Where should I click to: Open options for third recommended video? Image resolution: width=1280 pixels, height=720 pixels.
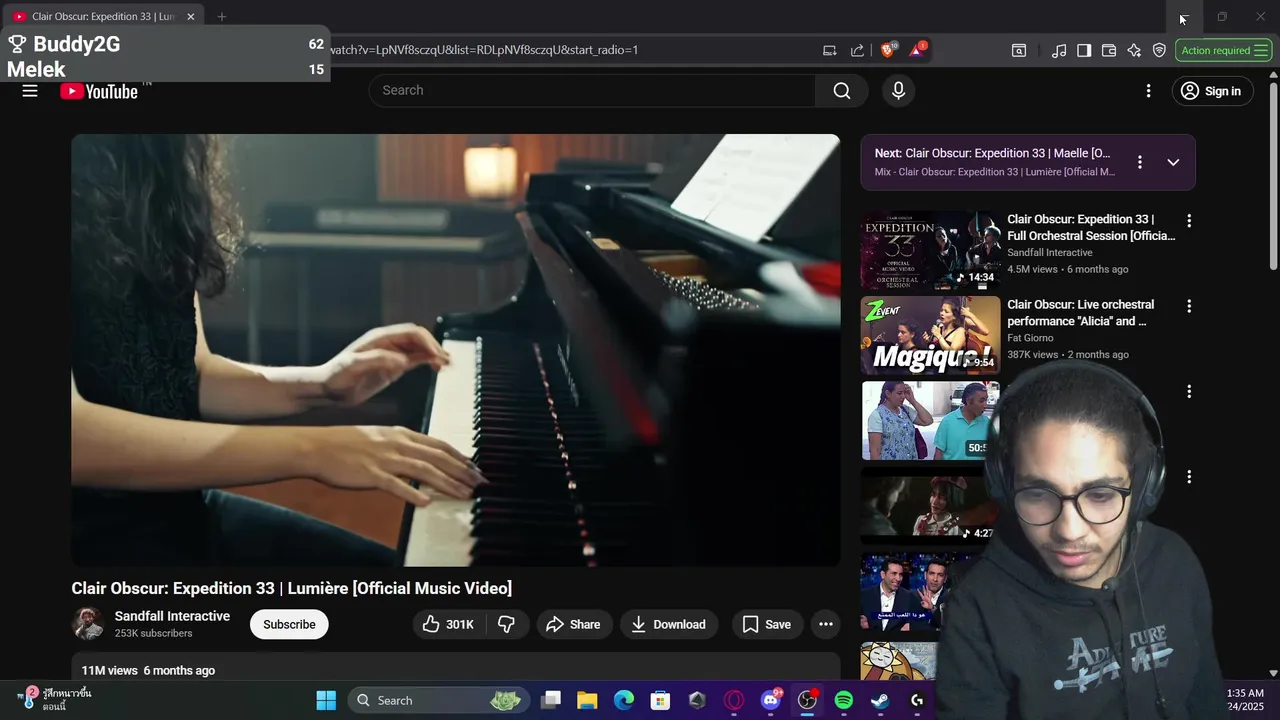[x=1189, y=392]
